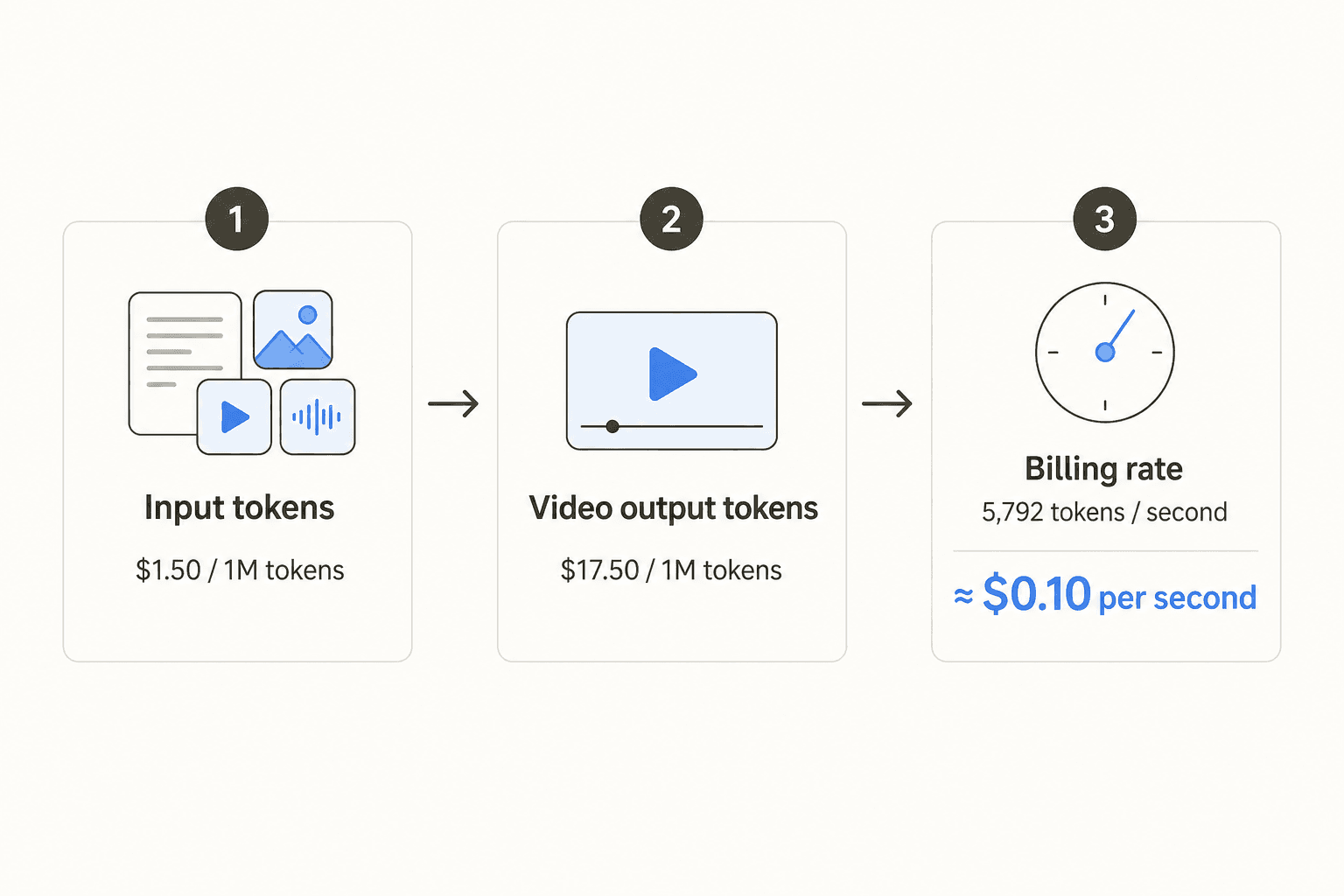The height and width of the screenshot is (896, 1344).
Task: Click the "5,792 tokens / second" text
Action: coord(1104,512)
